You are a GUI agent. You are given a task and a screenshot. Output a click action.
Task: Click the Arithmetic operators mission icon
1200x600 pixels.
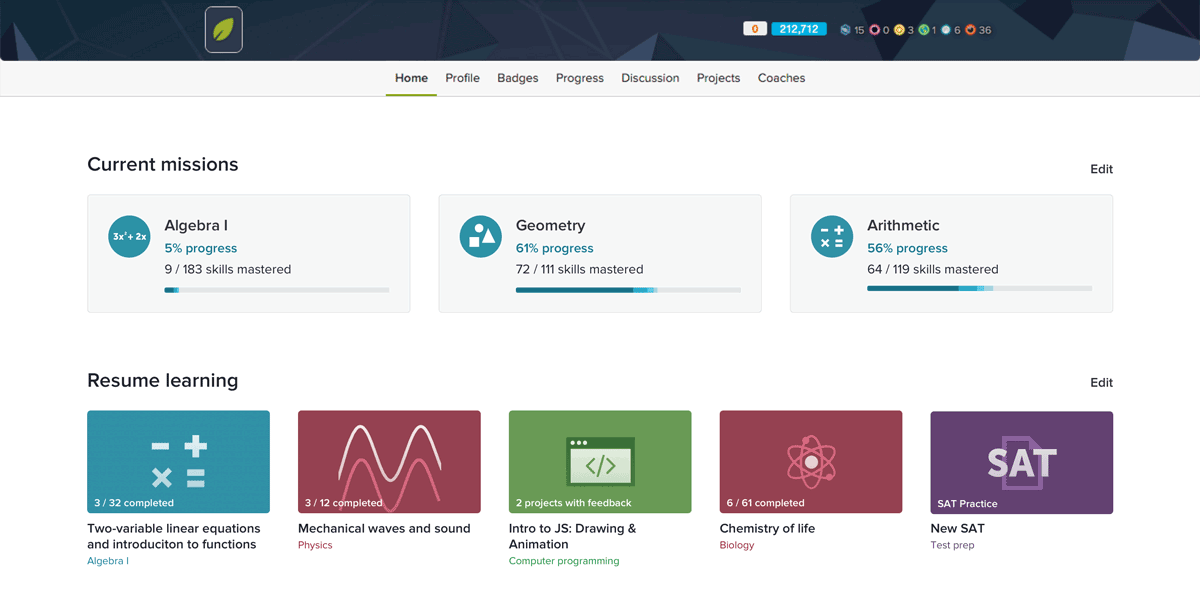(x=832, y=237)
